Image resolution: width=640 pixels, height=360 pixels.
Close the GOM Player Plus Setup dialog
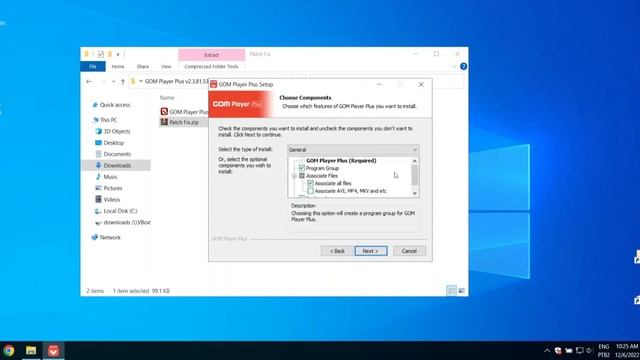click(x=421, y=84)
